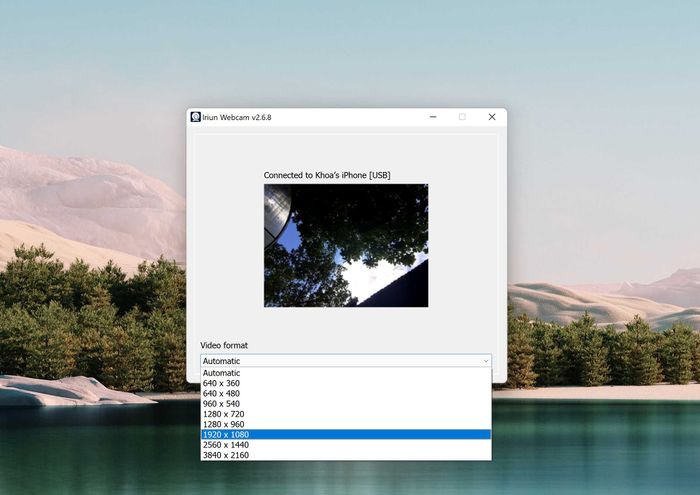
Task: Choose 3840 x 2160 video format
Action: pos(346,455)
